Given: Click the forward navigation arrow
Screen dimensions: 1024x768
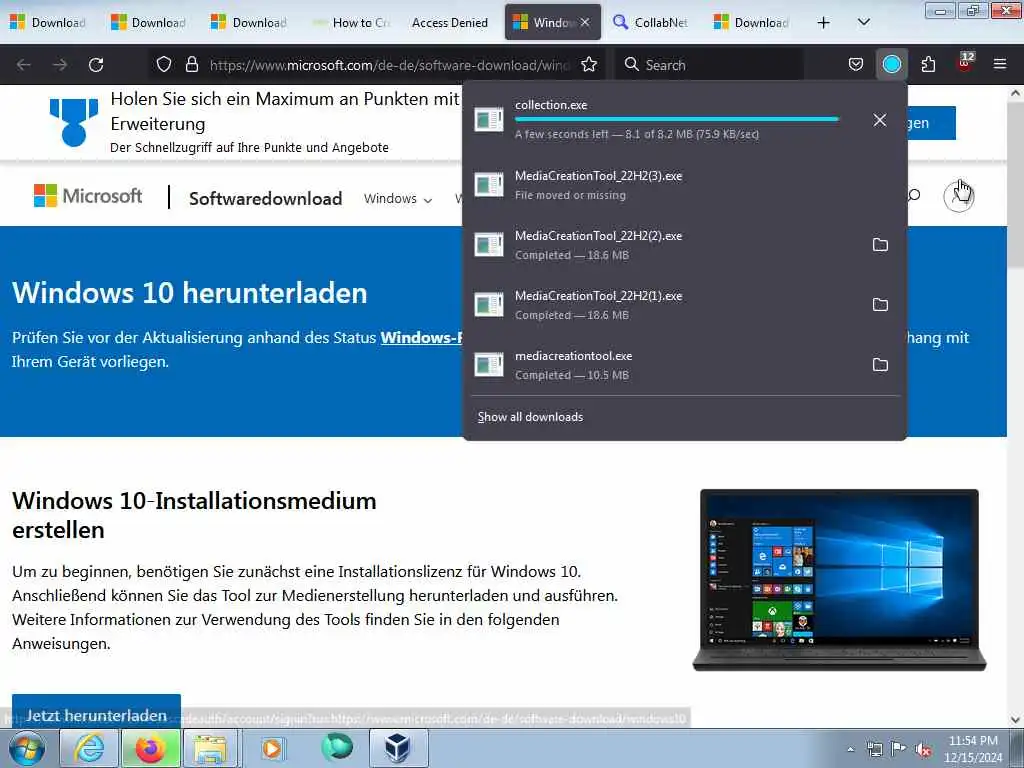Looking at the screenshot, I should [59, 65].
